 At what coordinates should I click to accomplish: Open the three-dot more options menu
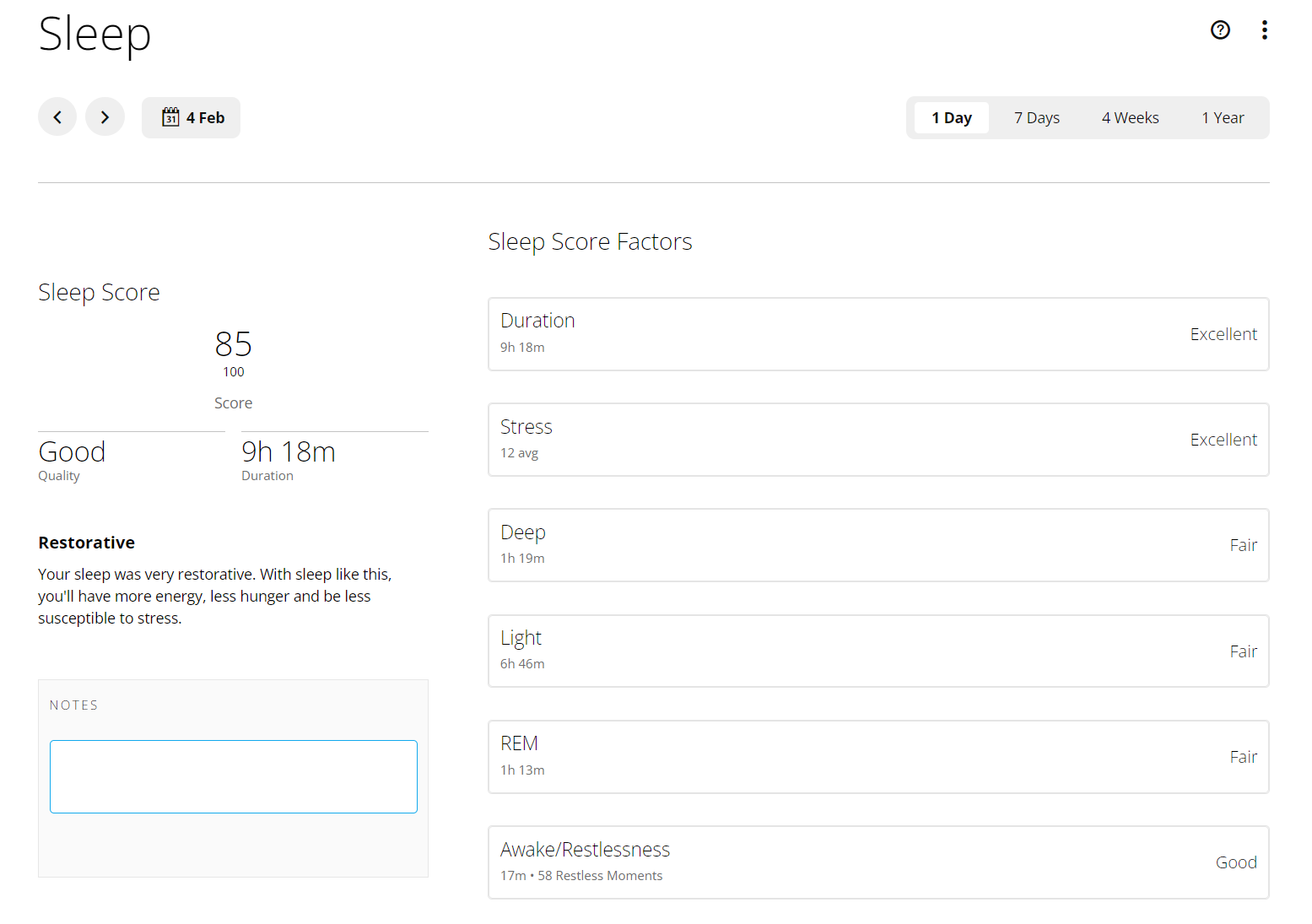point(1264,30)
